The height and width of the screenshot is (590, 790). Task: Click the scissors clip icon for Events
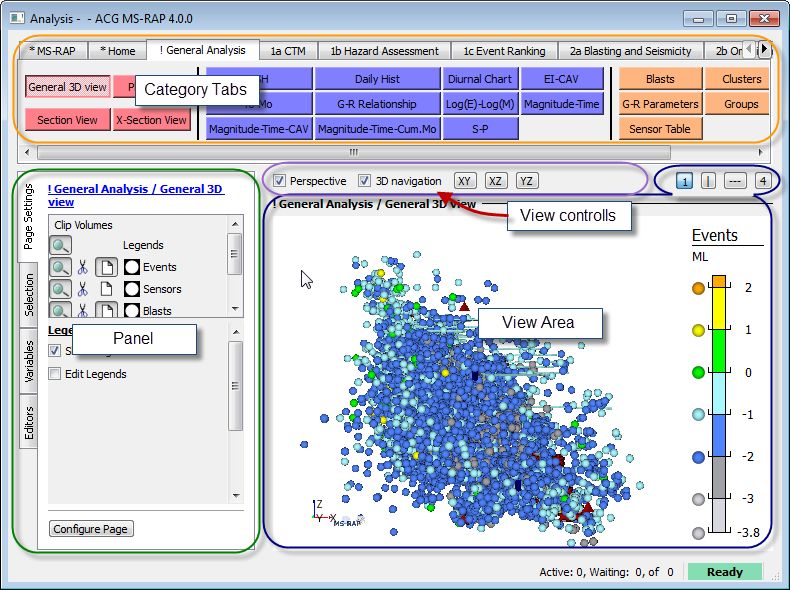pos(83,267)
